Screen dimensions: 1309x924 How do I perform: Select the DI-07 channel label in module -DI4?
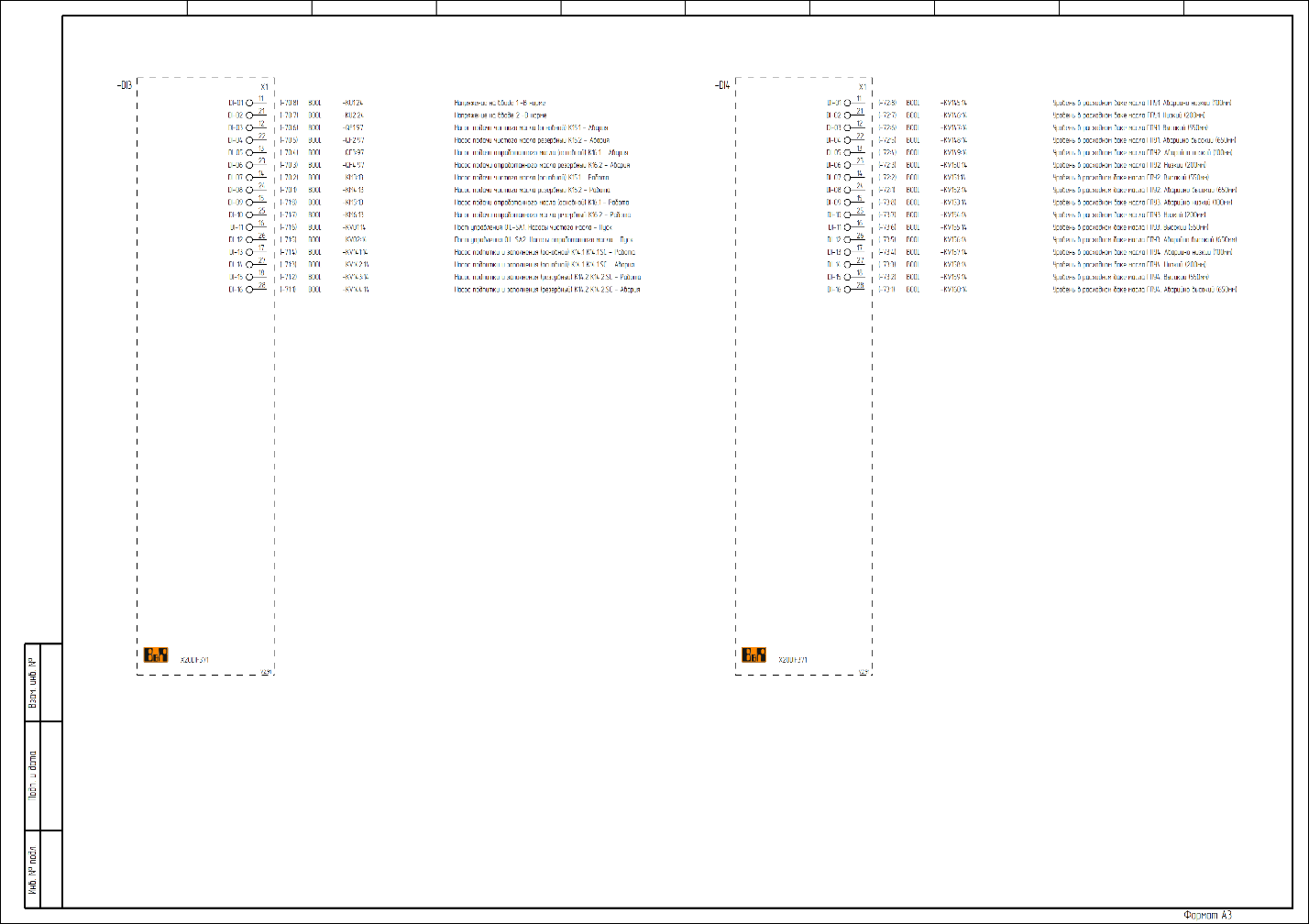click(834, 178)
